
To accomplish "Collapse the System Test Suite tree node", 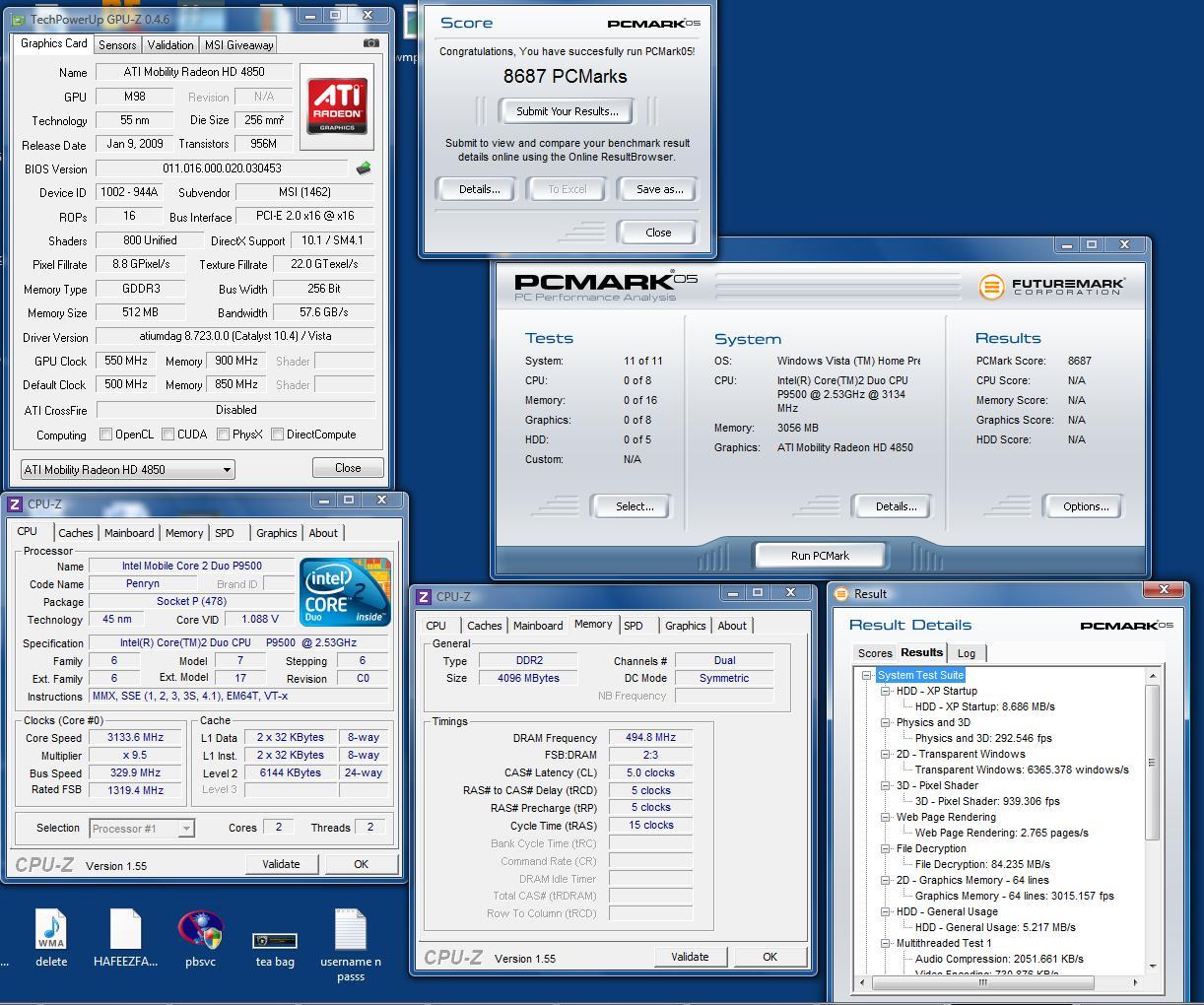I will [x=866, y=675].
